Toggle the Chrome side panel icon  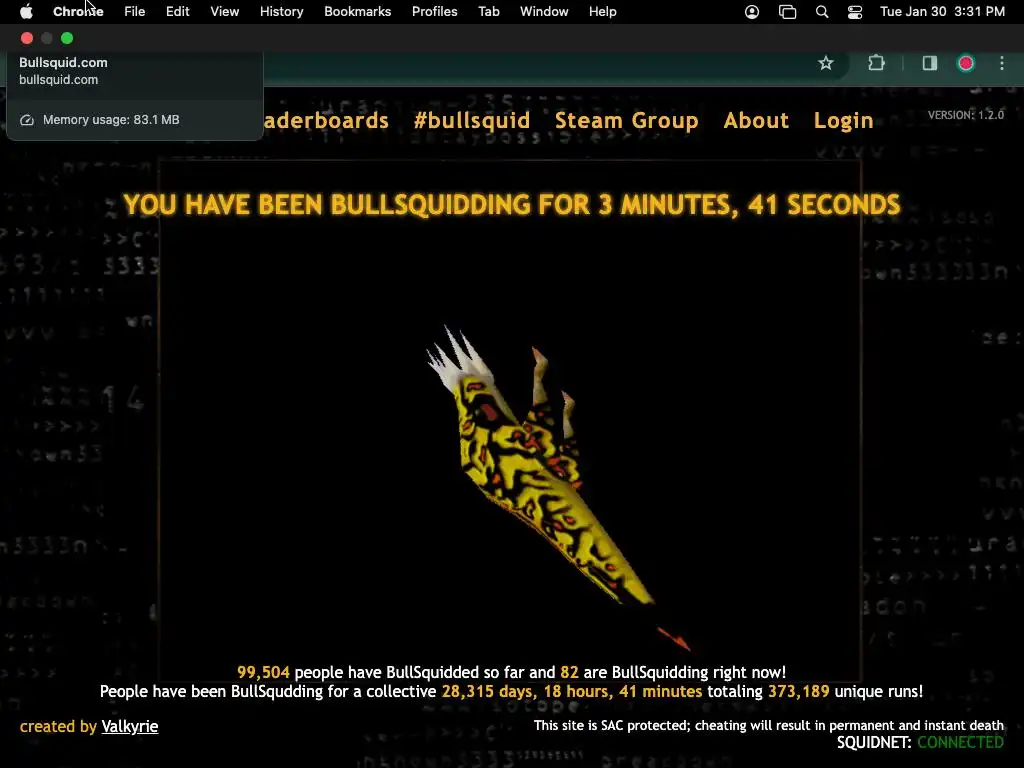[929, 63]
